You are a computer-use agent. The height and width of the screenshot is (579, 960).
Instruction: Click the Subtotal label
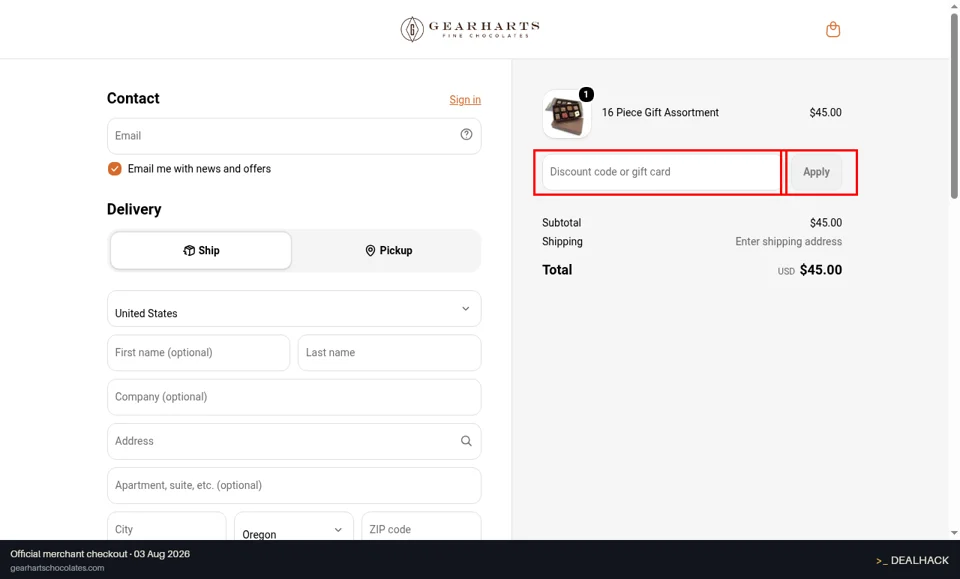[x=561, y=223]
